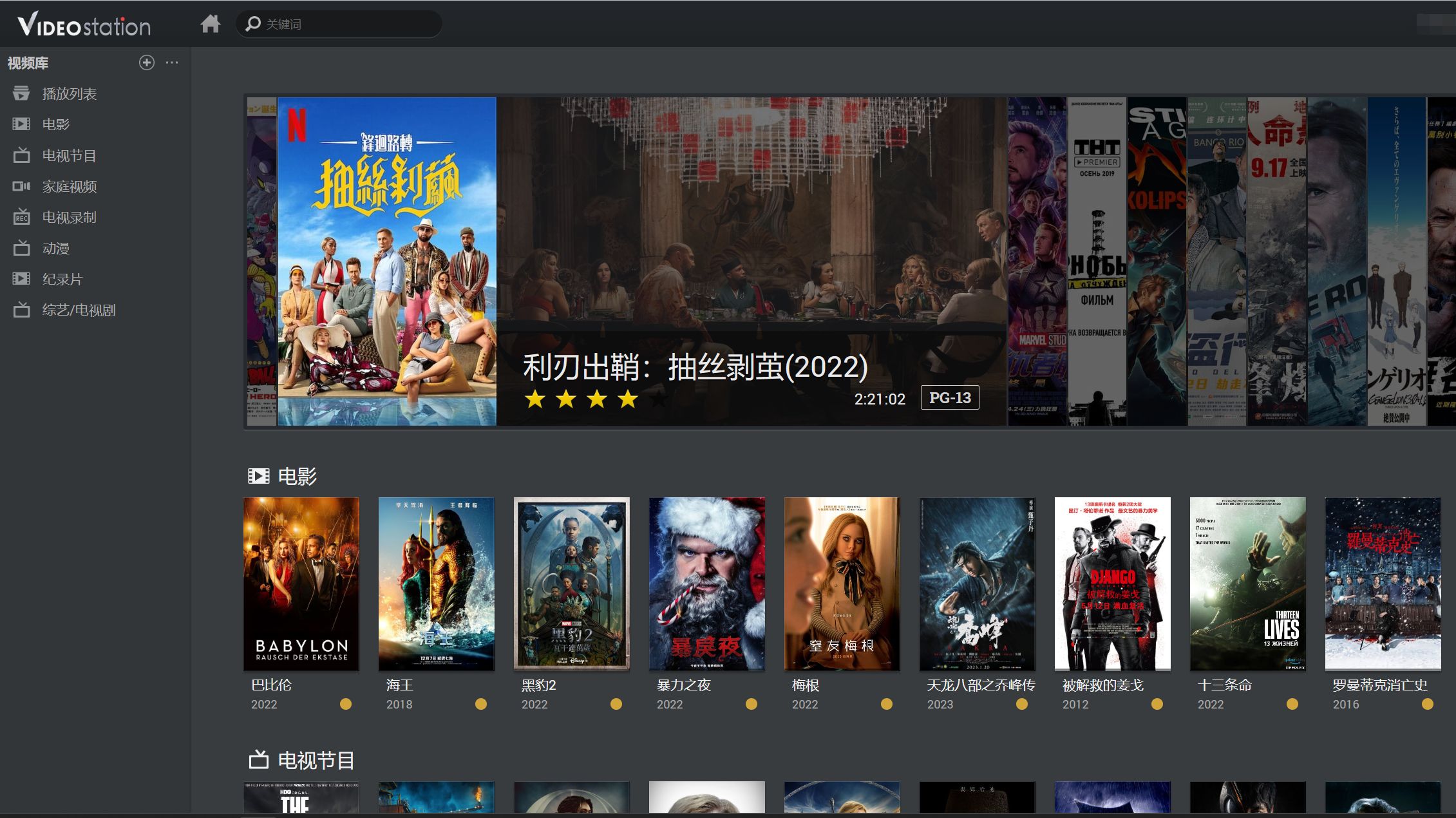This screenshot has width=1456, height=818.
Task: Toggle watched dot for 海王
Action: click(481, 704)
